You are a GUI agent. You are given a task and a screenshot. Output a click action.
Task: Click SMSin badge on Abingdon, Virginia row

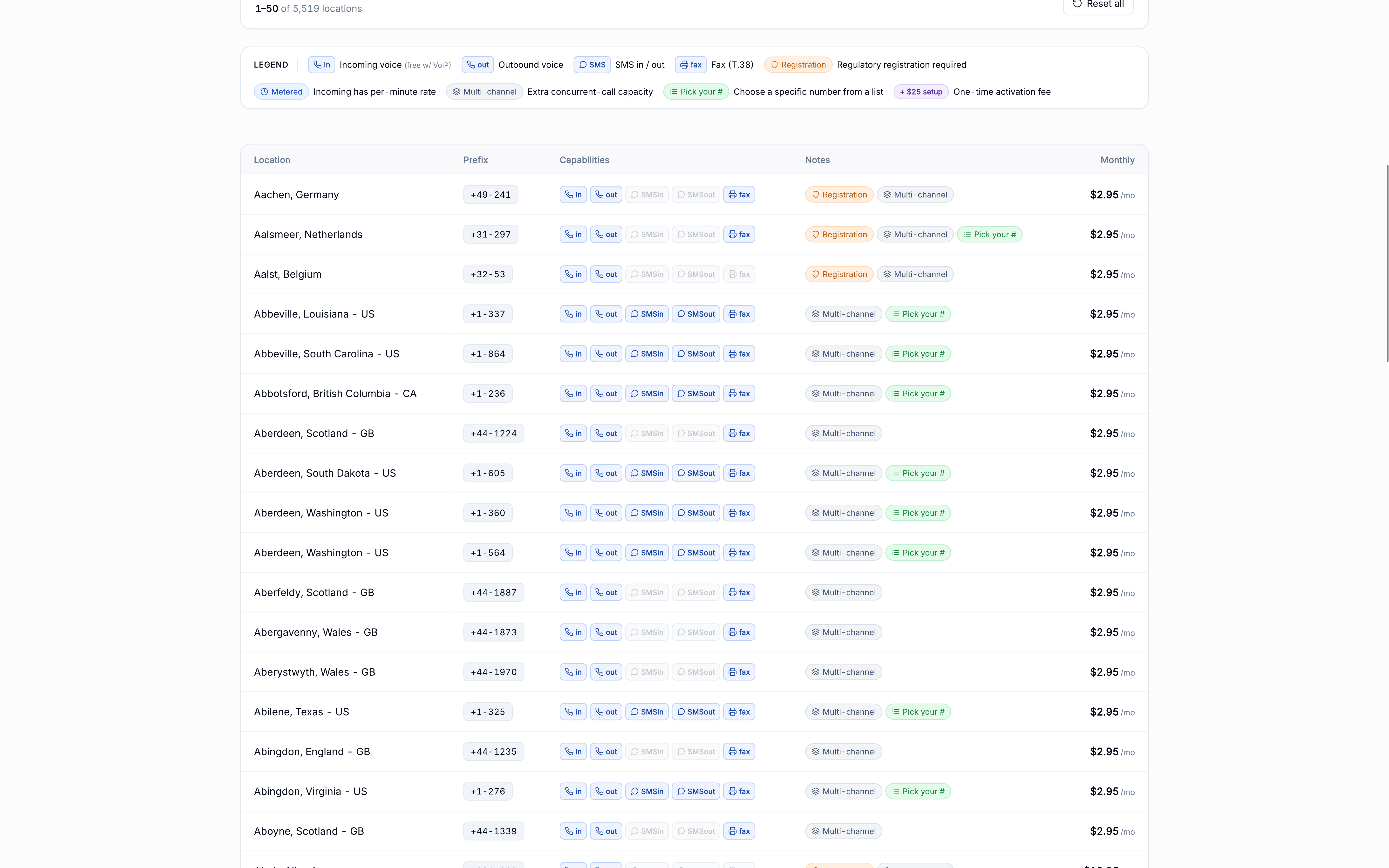(647, 792)
